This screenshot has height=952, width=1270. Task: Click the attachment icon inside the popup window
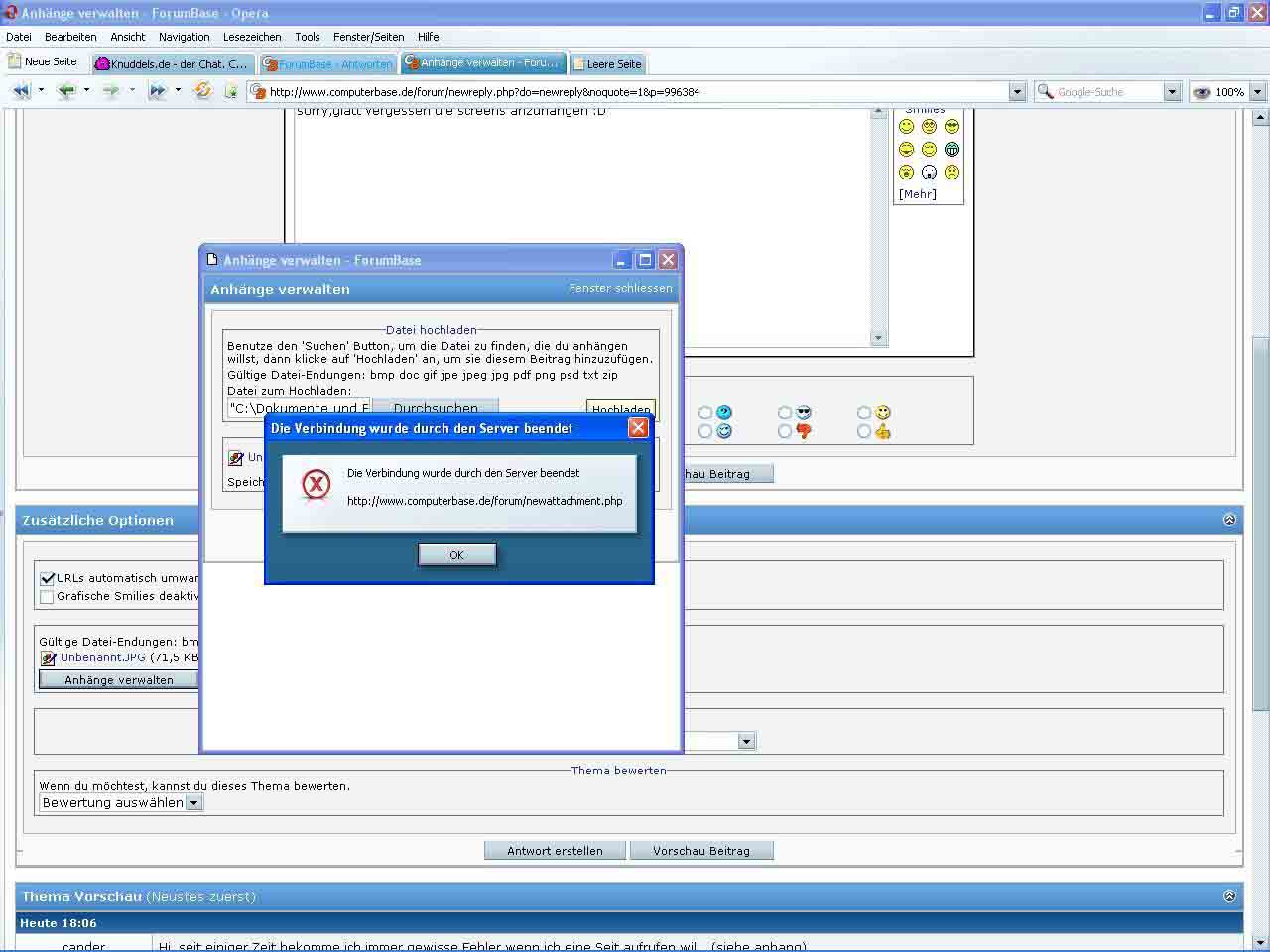[235, 458]
